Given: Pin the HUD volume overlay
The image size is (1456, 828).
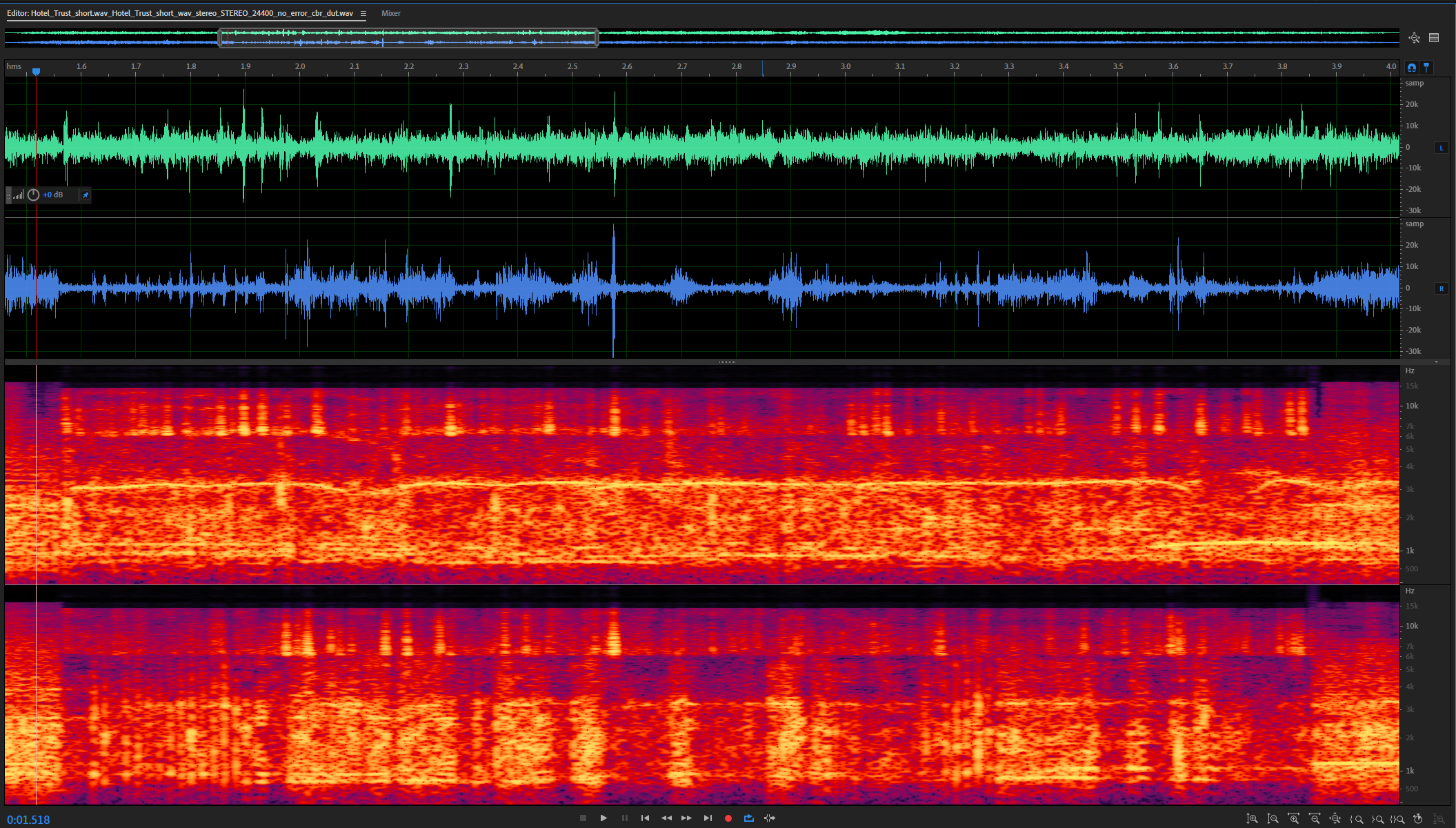Looking at the screenshot, I should click(x=85, y=195).
